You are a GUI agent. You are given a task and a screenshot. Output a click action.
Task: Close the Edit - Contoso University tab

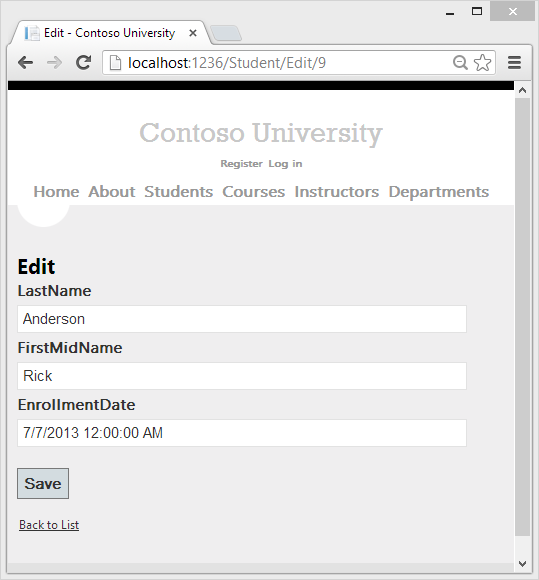(x=192, y=33)
